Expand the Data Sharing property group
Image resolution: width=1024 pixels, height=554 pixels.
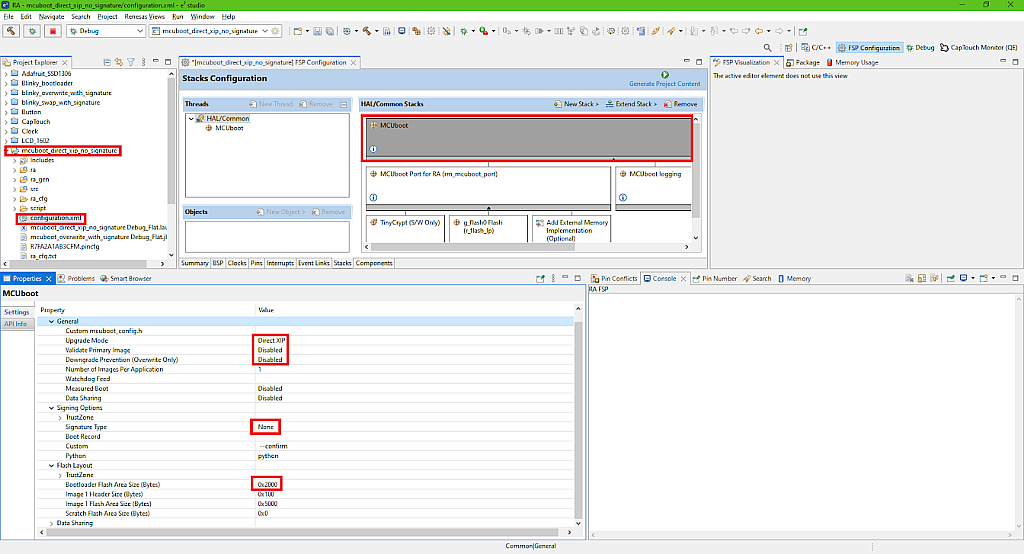click(x=52, y=522)
